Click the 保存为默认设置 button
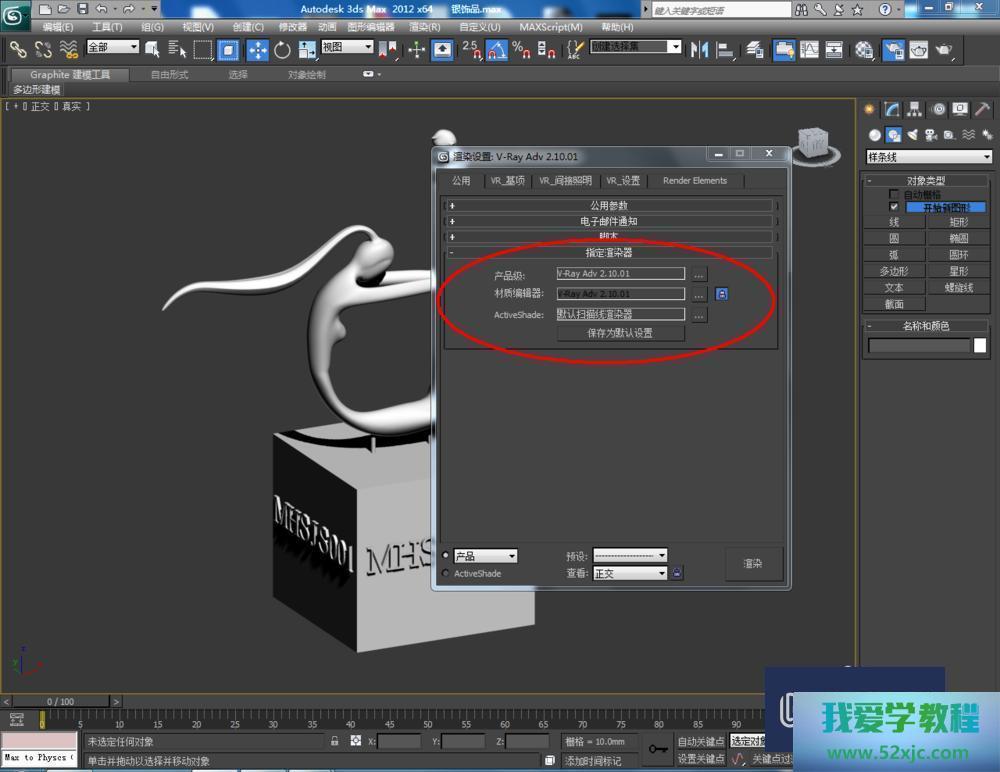 point(620,333)
